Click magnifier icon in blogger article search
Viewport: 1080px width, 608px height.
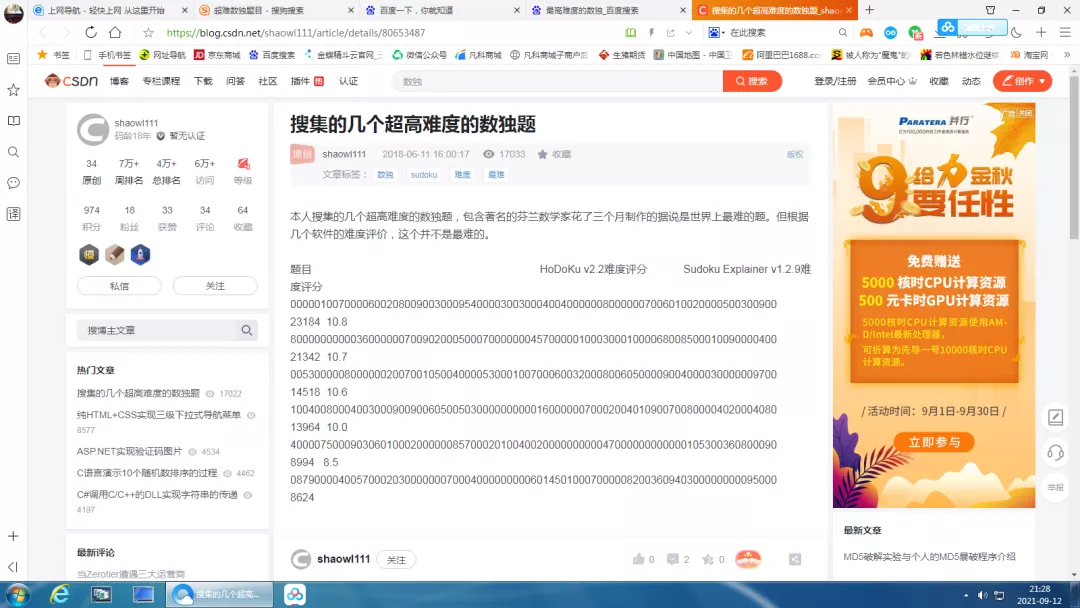point(247,331)
